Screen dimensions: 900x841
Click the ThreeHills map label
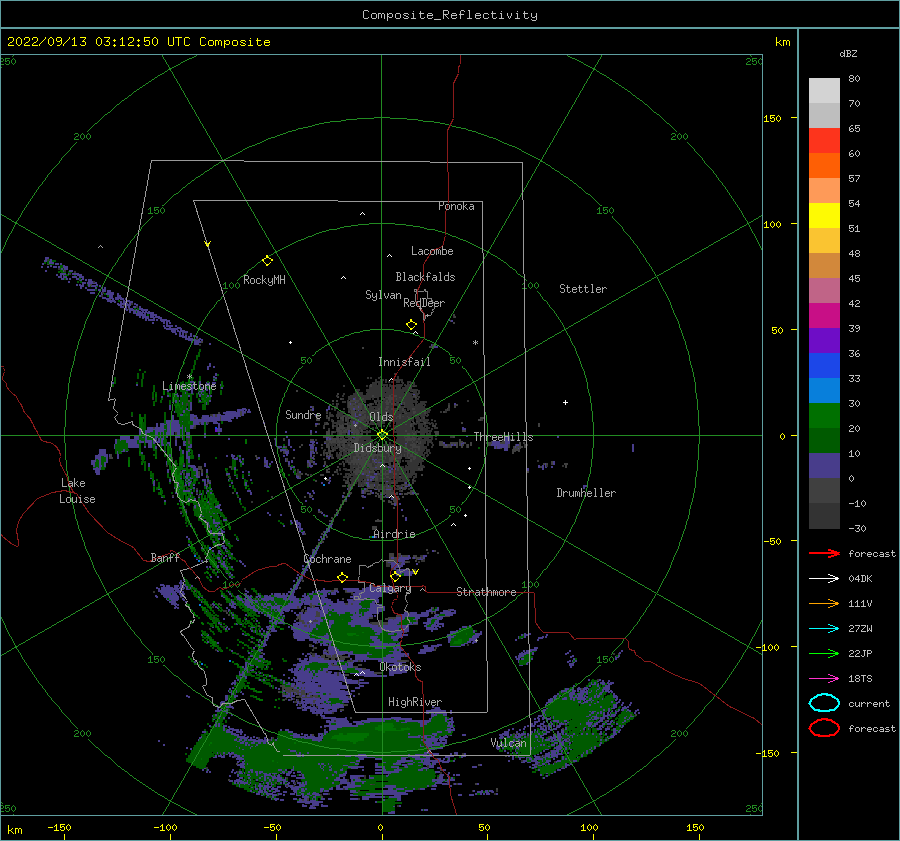point(503,437)
